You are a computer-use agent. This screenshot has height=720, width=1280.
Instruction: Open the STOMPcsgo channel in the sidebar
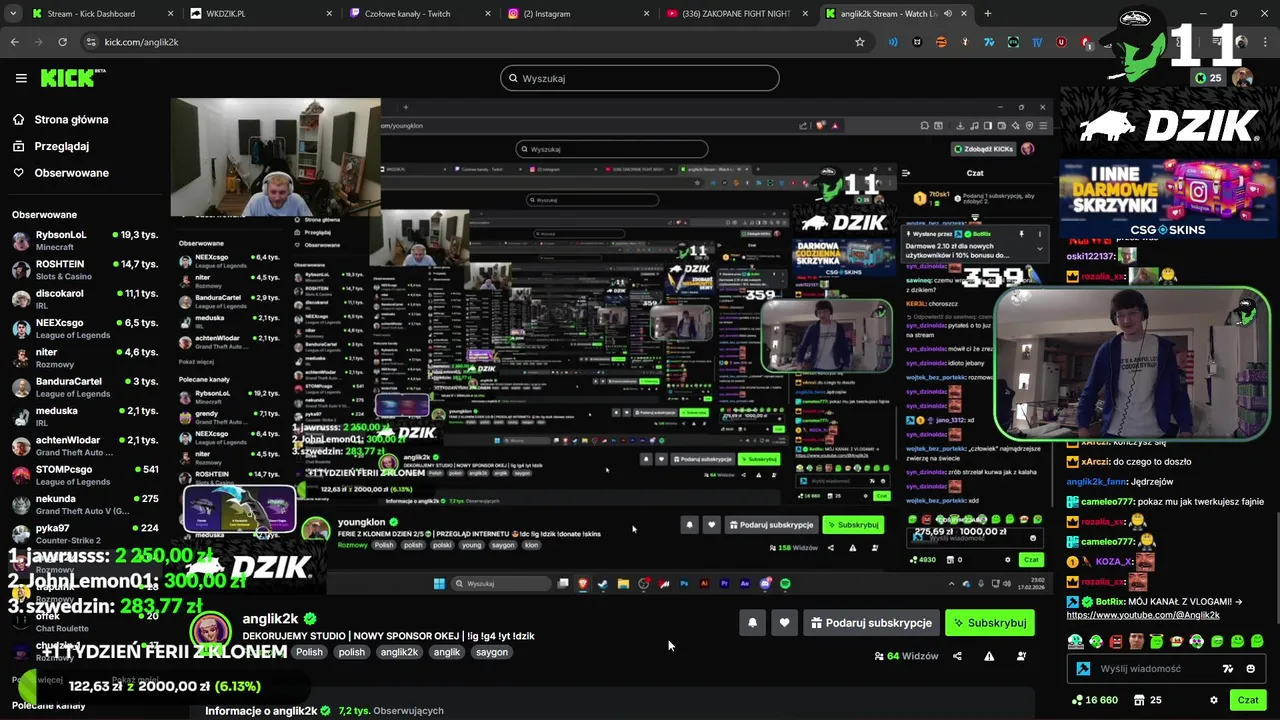tap(85, 475)
